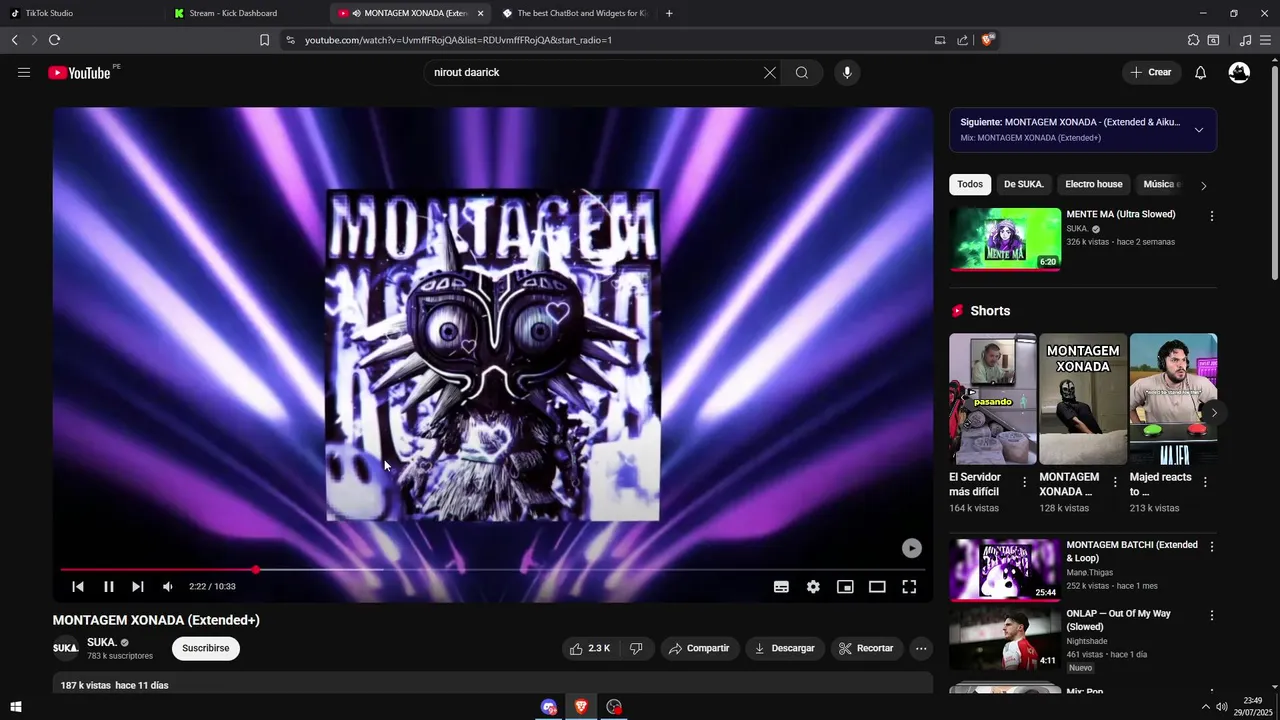
Task: Subscribe with the Suscribirse button
Action: coord(205,648)
